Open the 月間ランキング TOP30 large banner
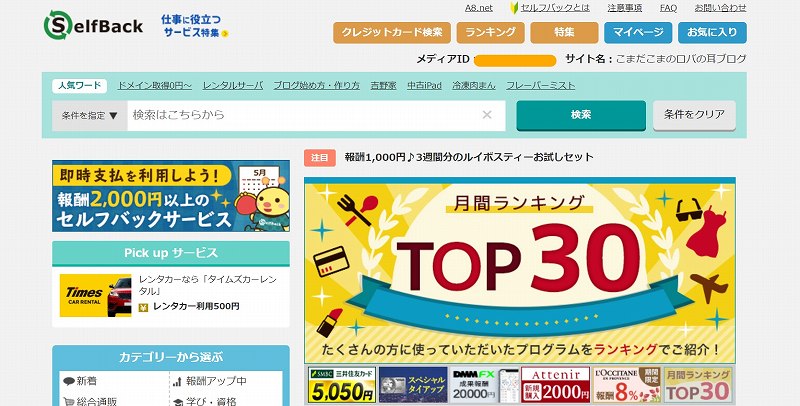 tap(520, 270)
